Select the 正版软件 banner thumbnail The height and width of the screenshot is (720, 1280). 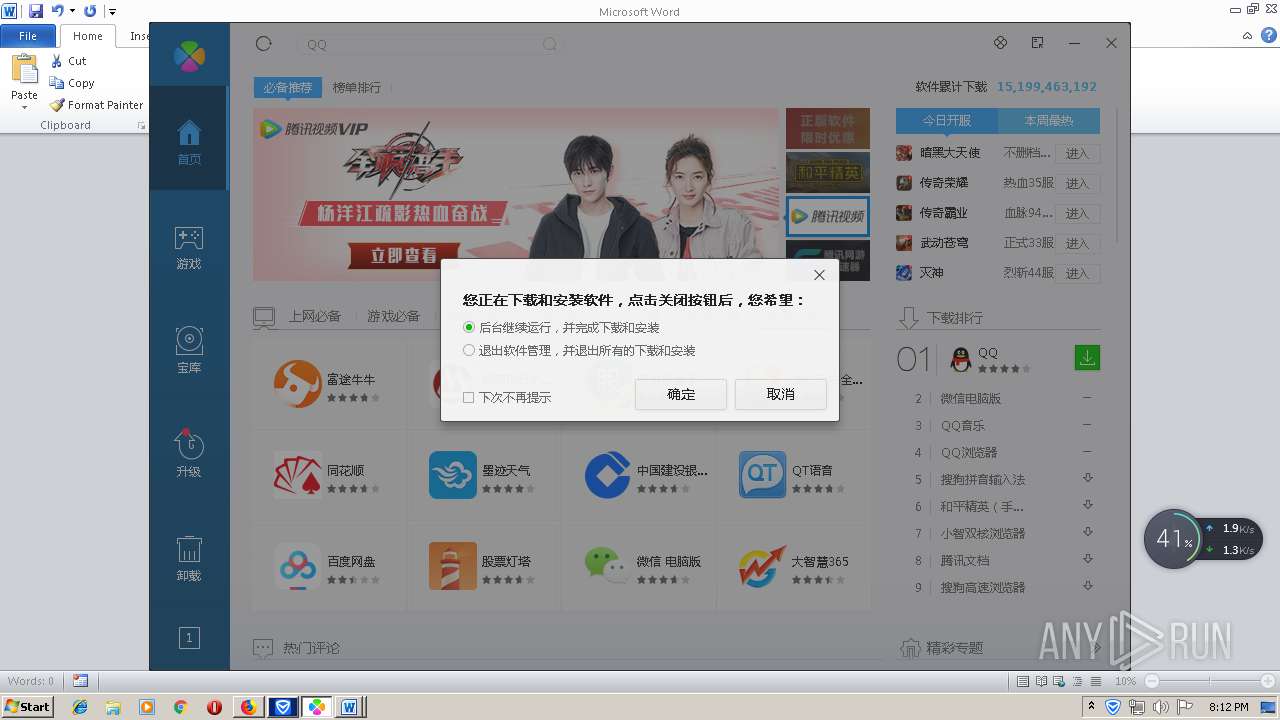pyautogui.click(x=828, y=128)
